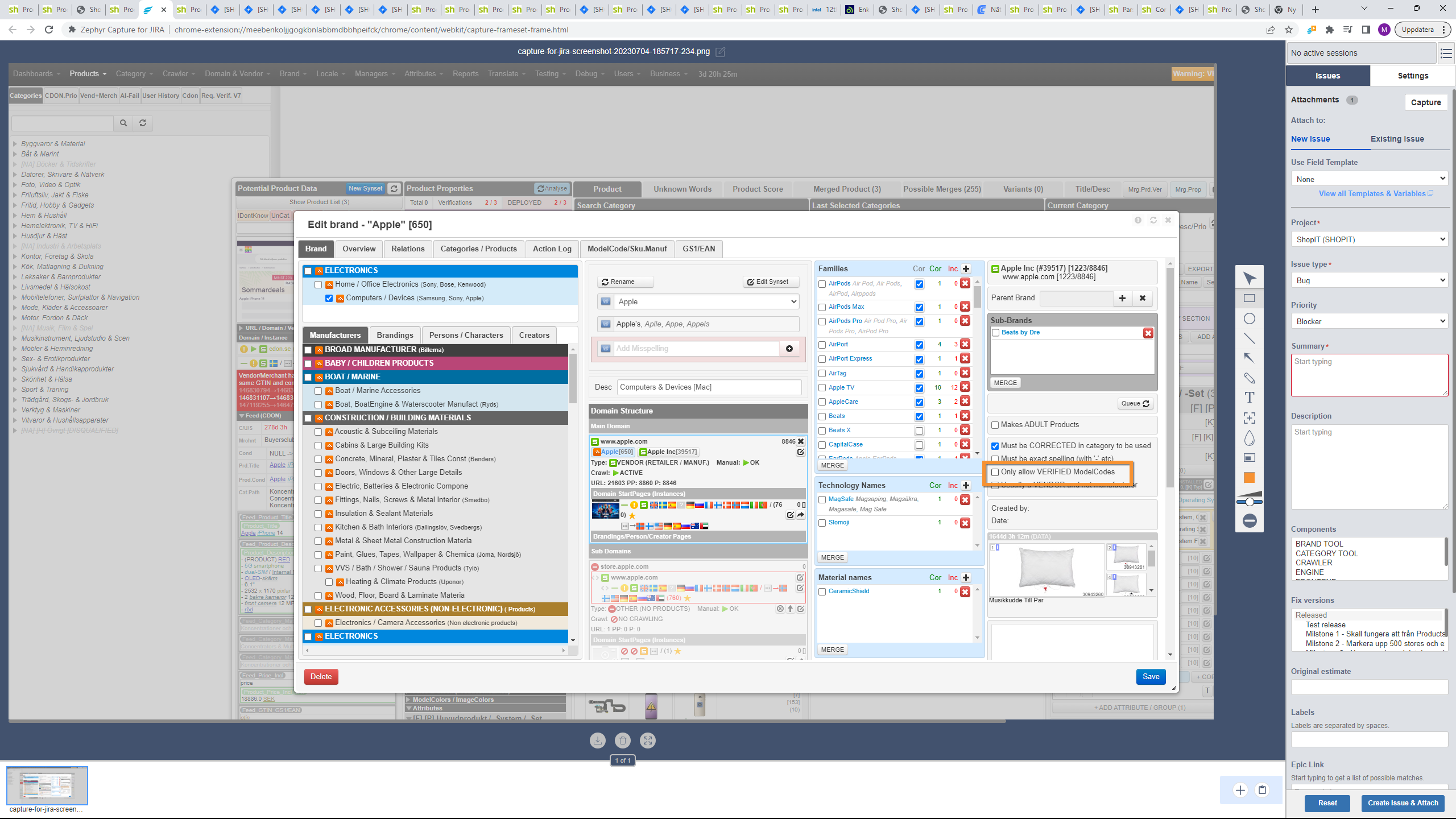Select the rectangle annotation tool
The height and width of the screenshot is (819, 1456).
[x=1249, y=298]
